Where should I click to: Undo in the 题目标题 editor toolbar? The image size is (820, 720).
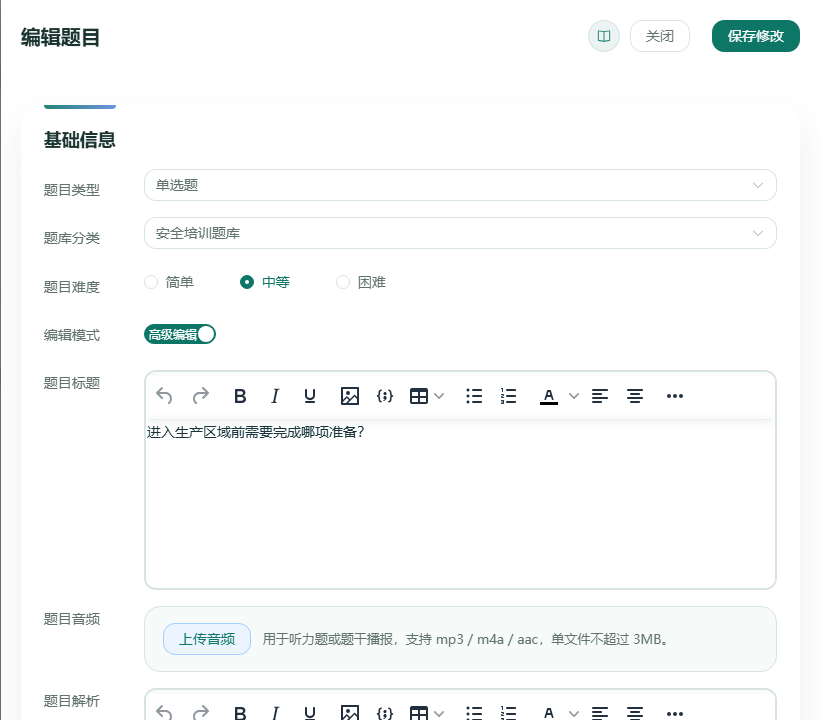point(164,396)
